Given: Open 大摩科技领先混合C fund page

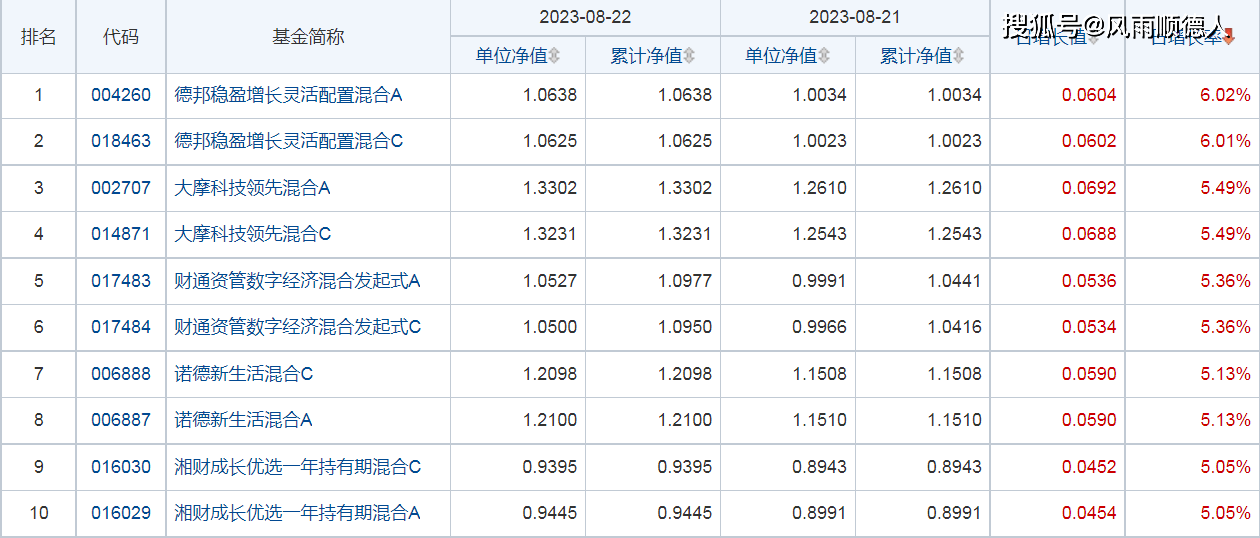Looking at the screenshot, I should coord(252,234).
